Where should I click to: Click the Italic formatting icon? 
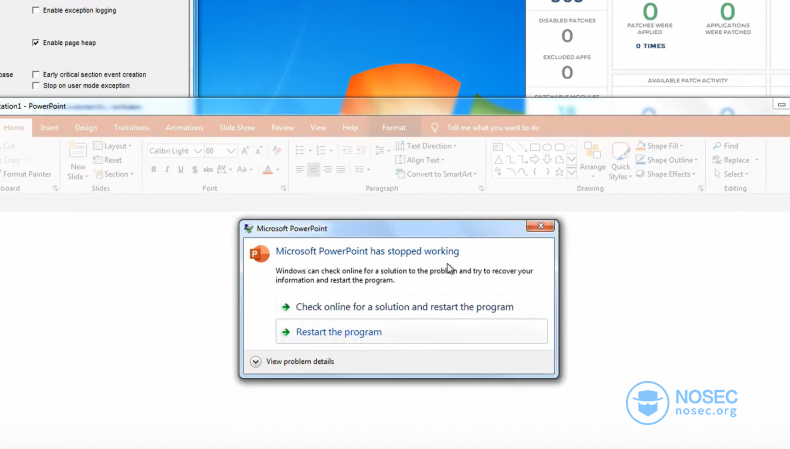coord(167,169)
